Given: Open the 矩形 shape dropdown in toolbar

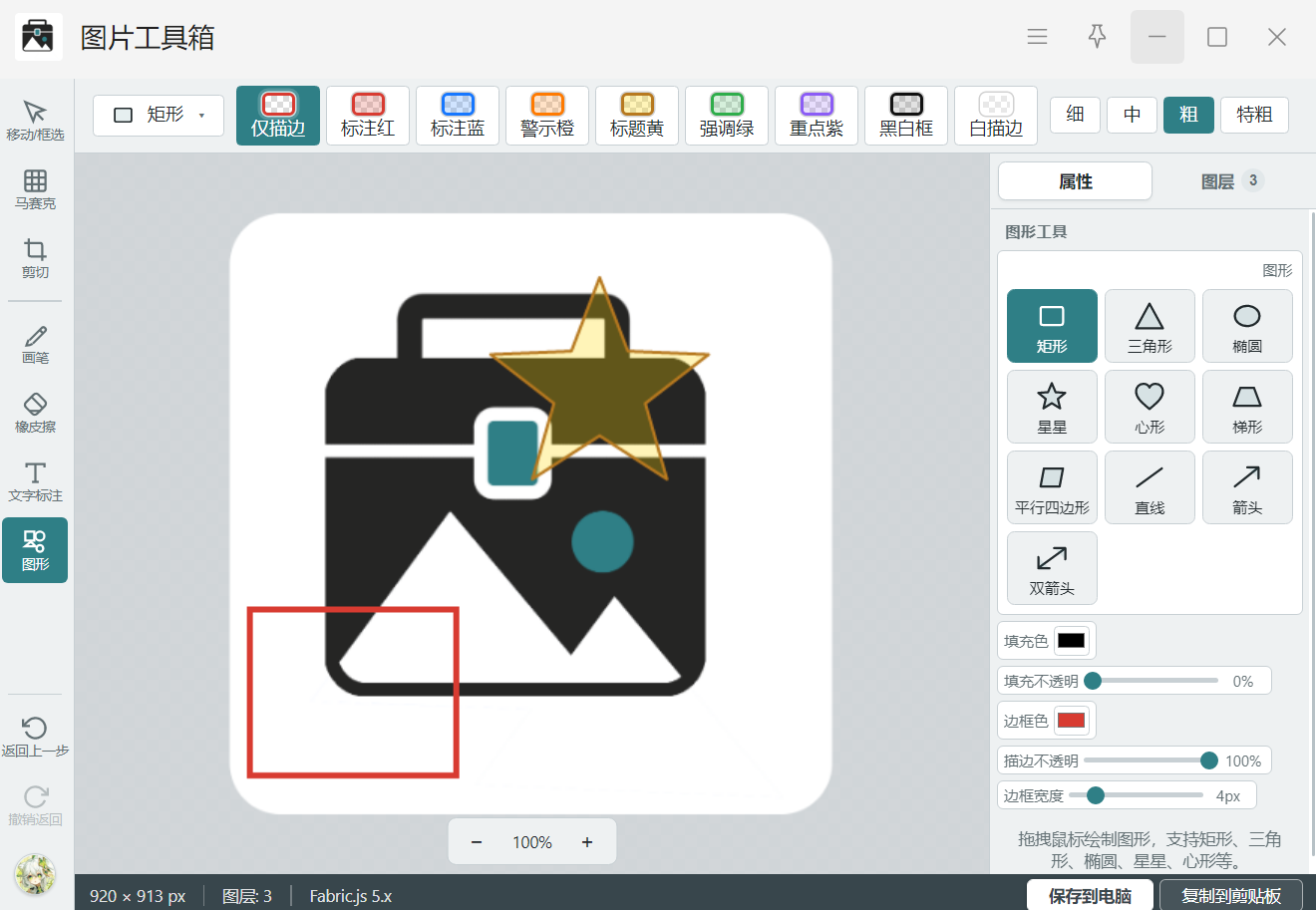Looking at the screenshot, I should click(x=159, y=115).
